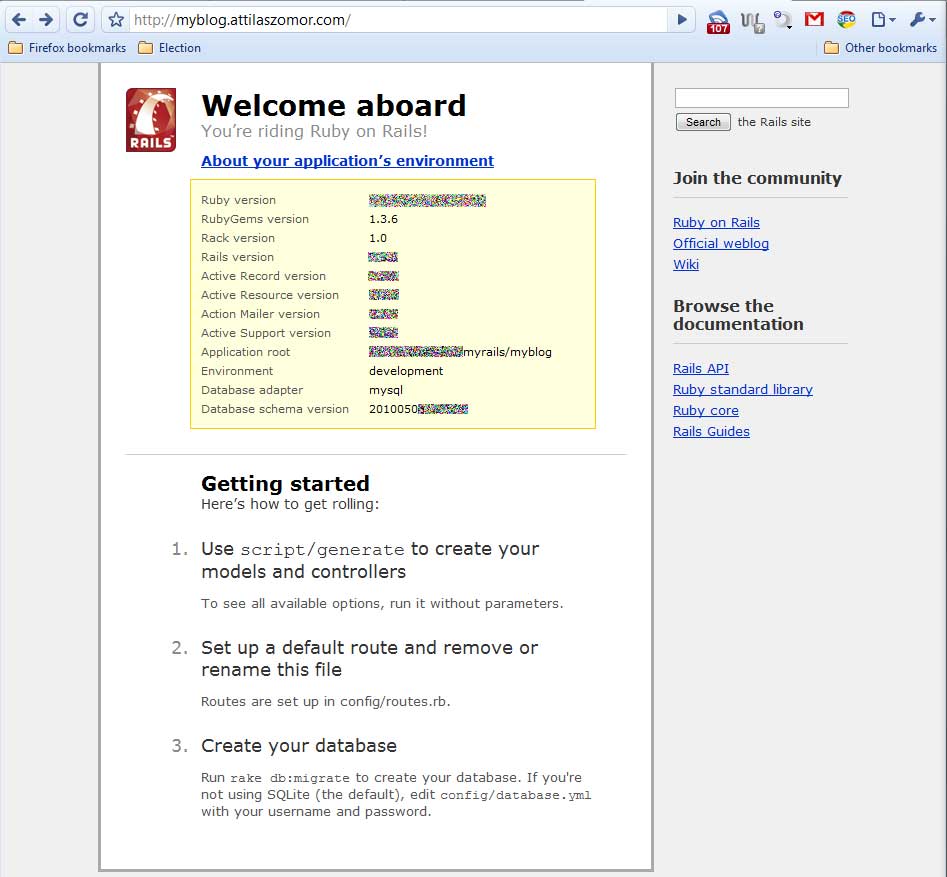Screen dimensions: 947x877
Task: Open the Election bookmarks folder
Action: (x=170, y=48)
